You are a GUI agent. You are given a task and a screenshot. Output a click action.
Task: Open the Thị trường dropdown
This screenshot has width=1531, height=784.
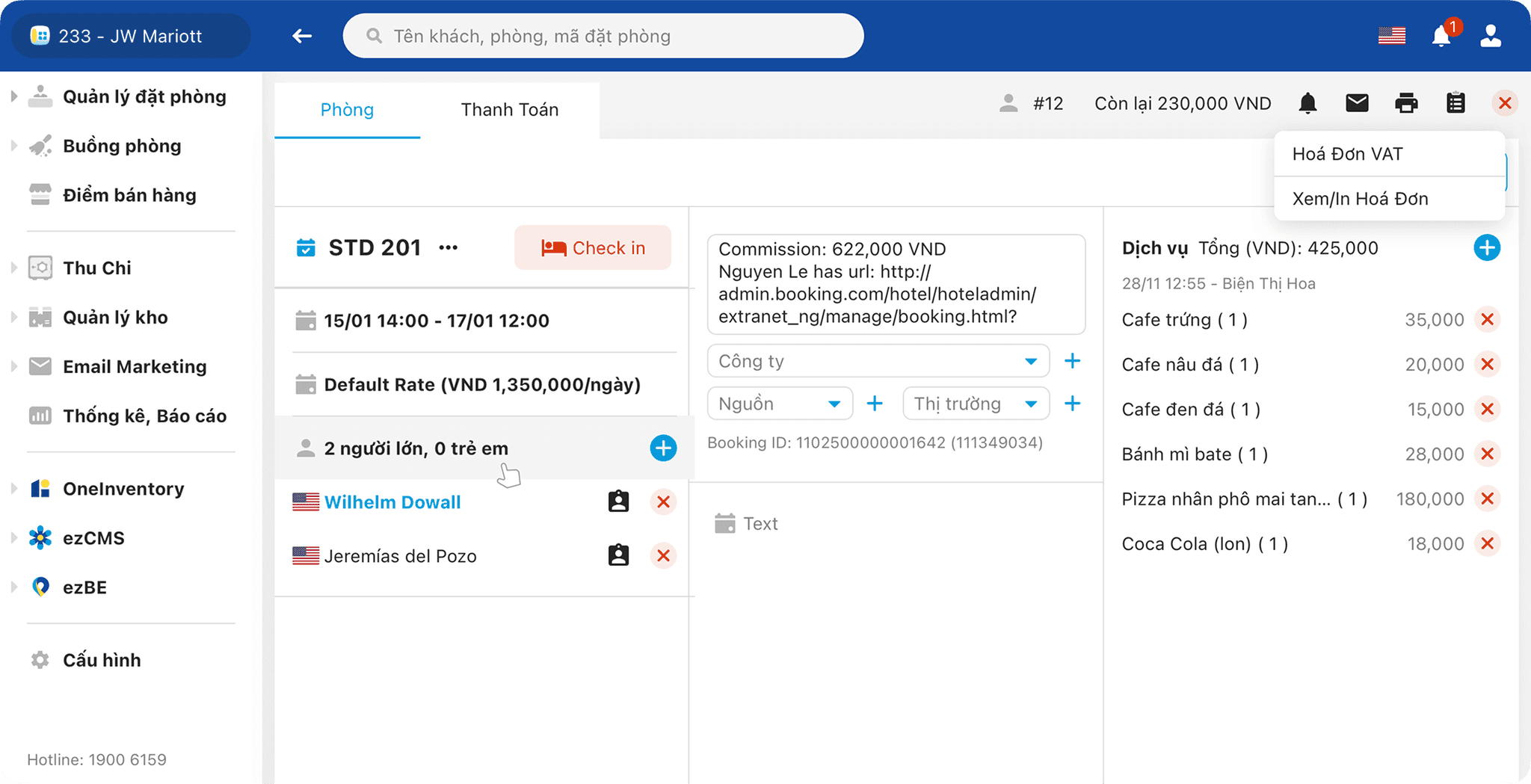point(976,404)
